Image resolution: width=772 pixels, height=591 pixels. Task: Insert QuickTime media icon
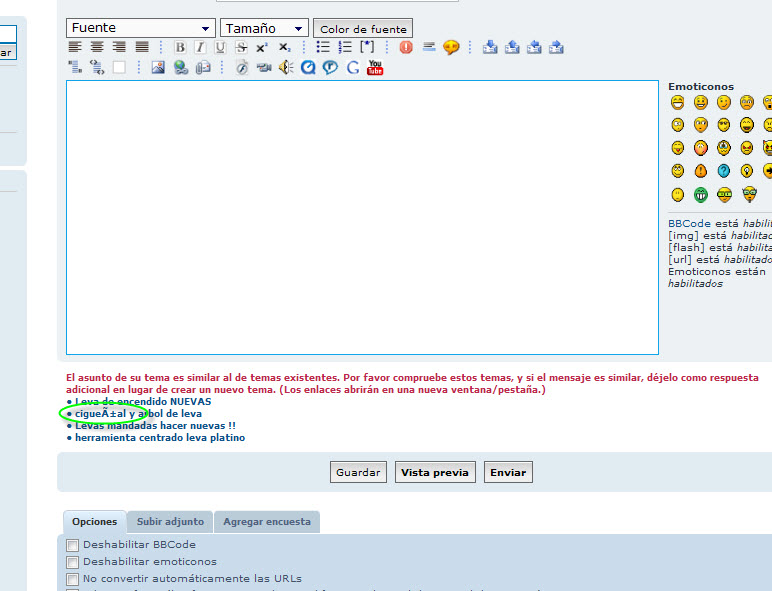[308, 67]
